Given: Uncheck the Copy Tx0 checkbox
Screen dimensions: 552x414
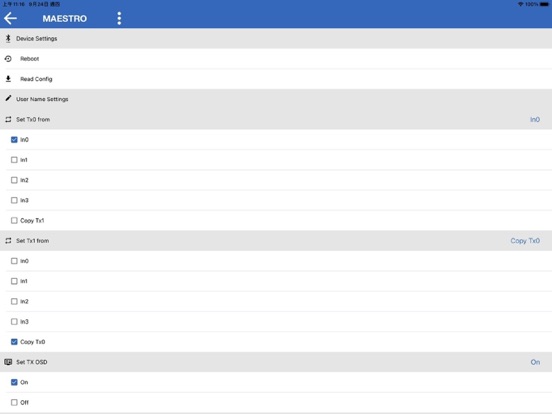Looking at the screenshot, I should coord(14,342).
